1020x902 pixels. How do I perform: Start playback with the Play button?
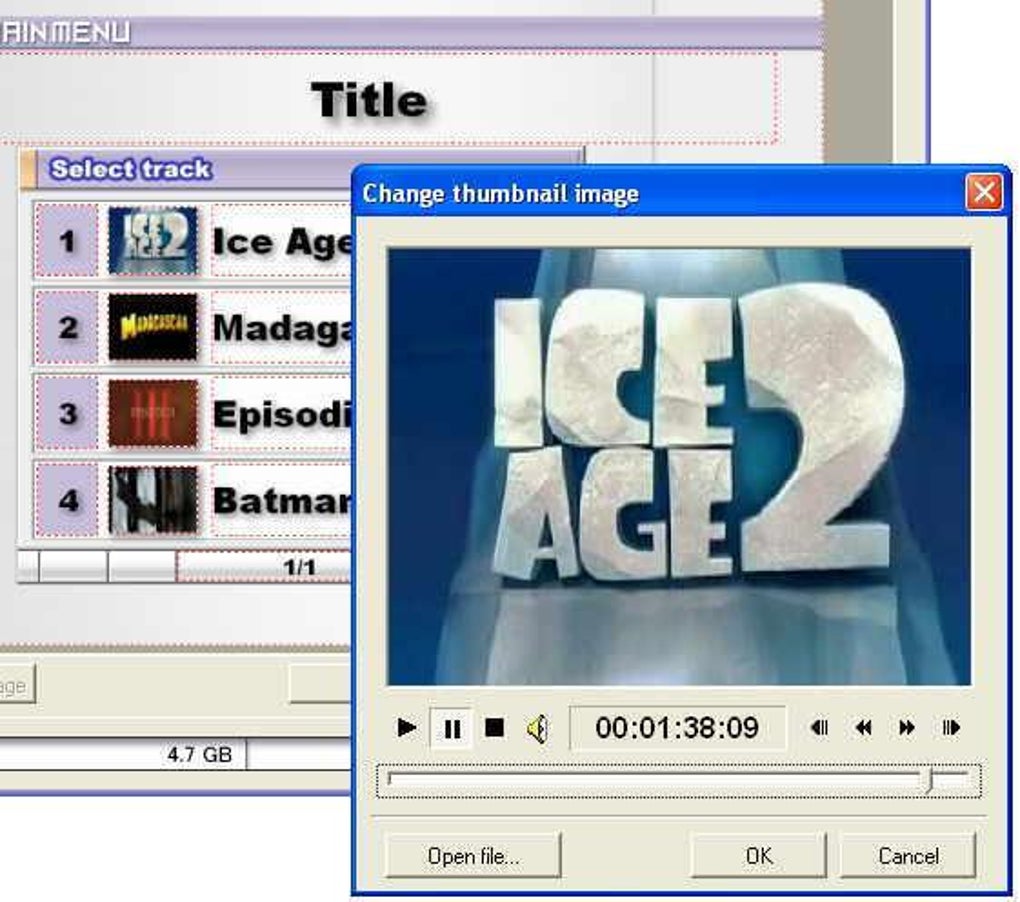coord(407,728)
